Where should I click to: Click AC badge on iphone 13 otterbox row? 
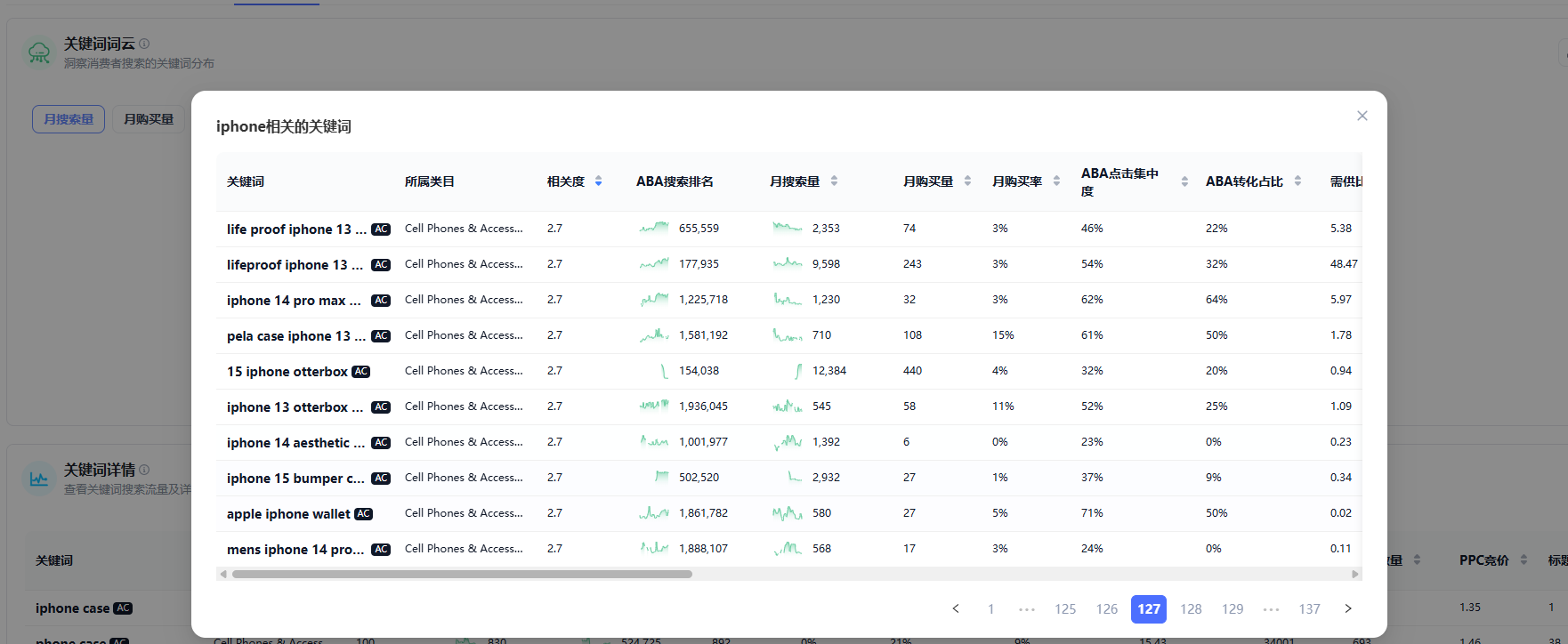click(x=381, y=407)
